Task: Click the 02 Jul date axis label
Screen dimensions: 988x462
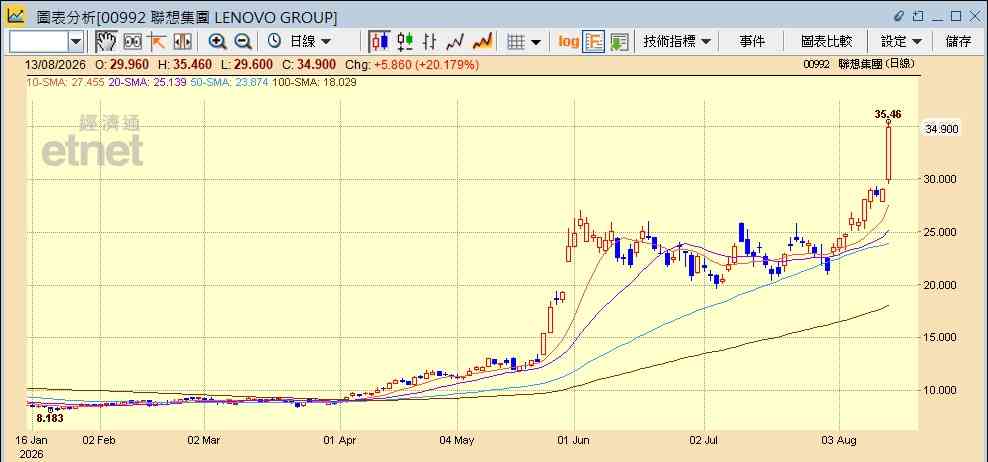Action: [x=706, y=440]
